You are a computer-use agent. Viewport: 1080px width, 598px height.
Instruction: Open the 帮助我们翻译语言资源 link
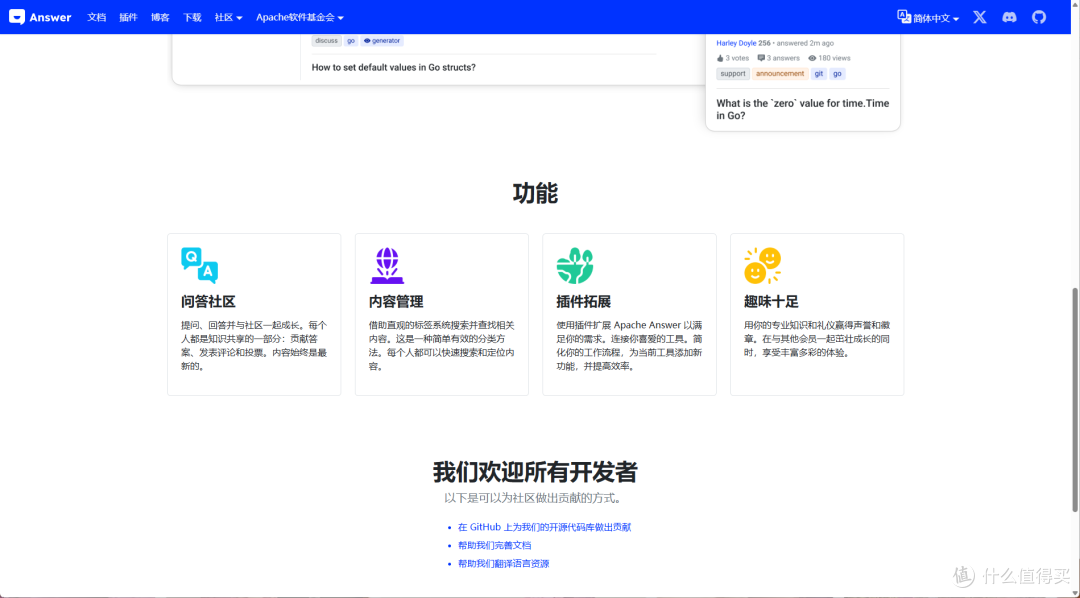pyautogui.click(x=503, y=564)
